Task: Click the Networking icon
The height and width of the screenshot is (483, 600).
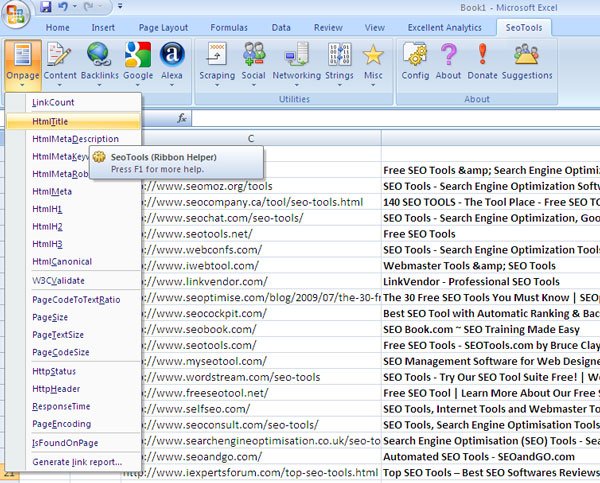Action: (x=297, y=54)
